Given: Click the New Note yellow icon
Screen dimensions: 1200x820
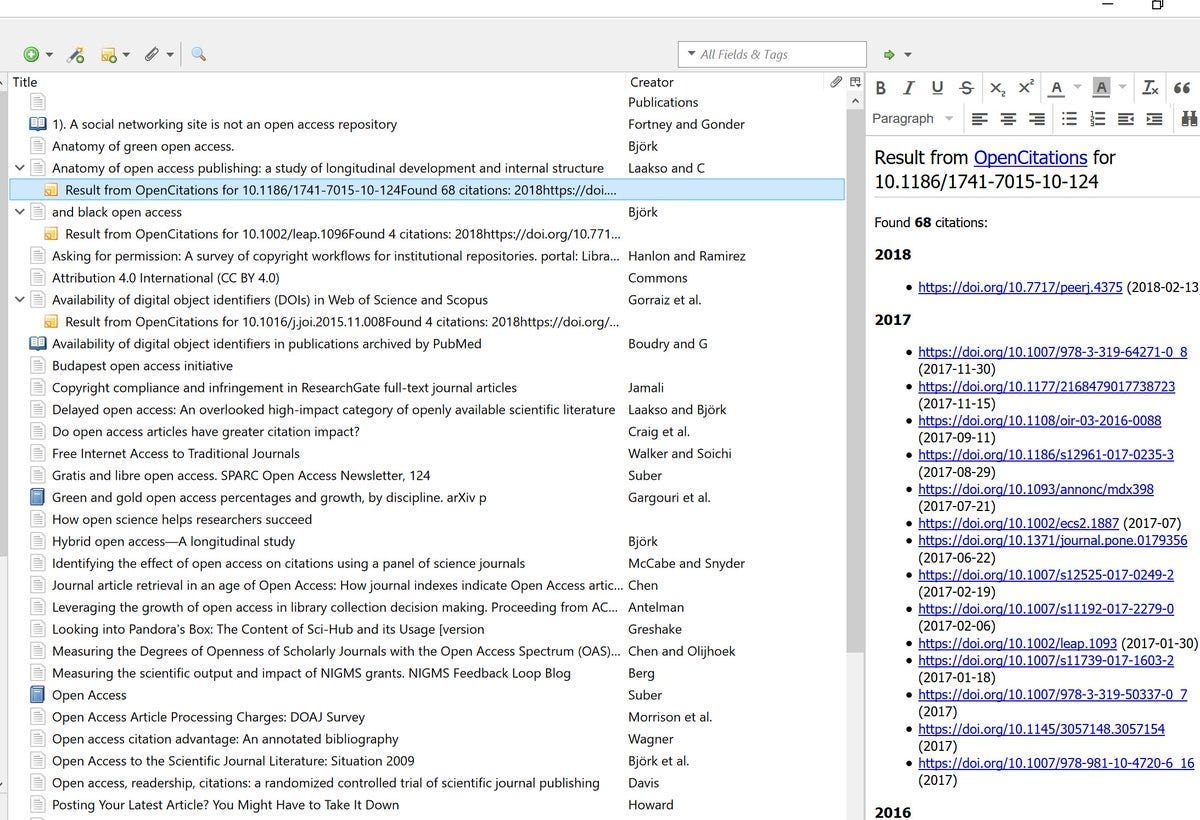Looking at the screenshot, I should 109,55.
